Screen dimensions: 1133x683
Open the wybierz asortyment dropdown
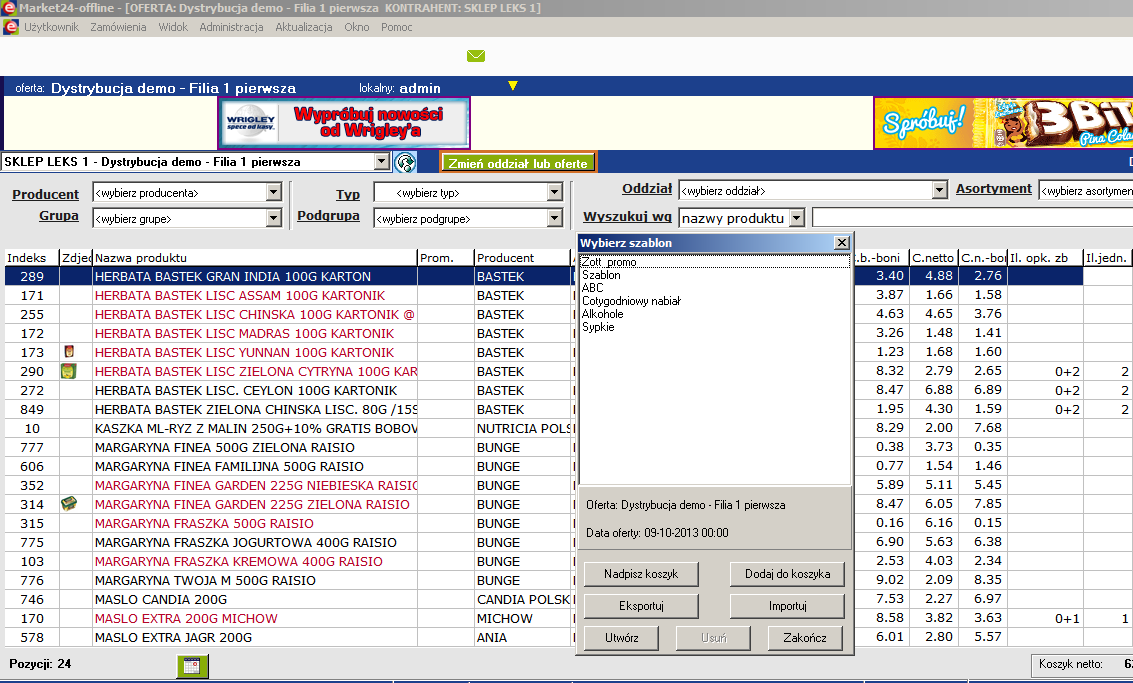click(x=1085, y=190)
